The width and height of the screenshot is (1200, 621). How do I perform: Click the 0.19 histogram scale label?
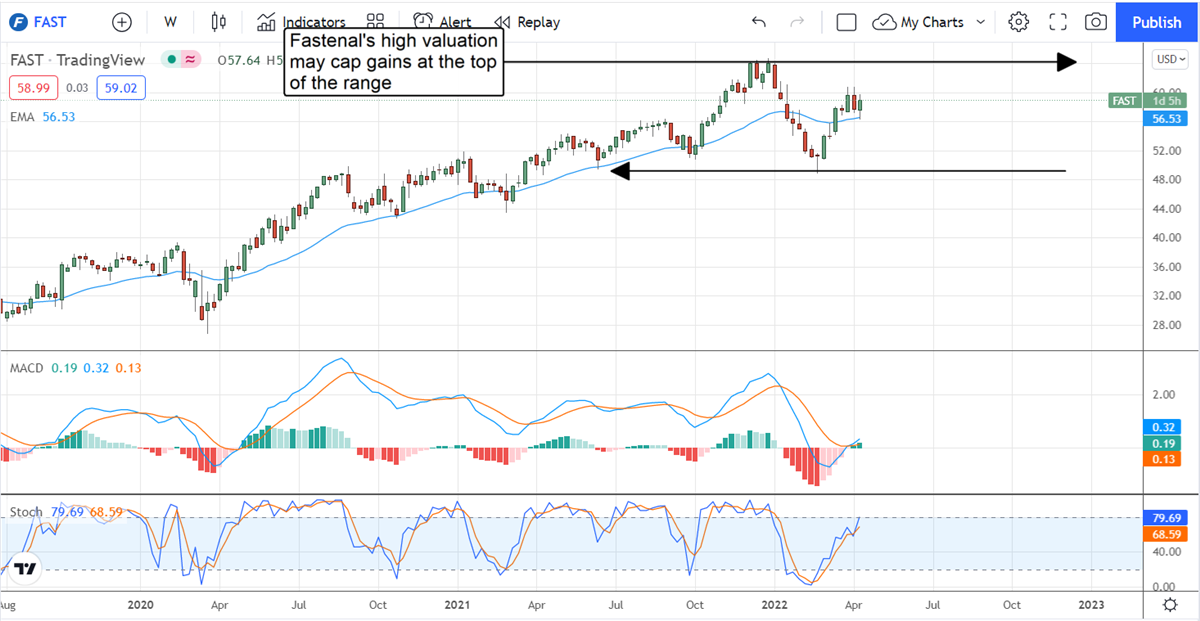tap(1163, 443)
